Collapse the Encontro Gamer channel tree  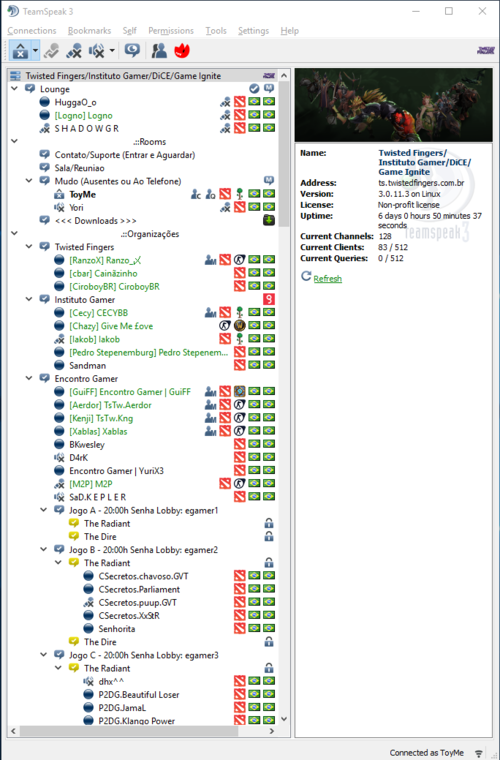(29, 378)
